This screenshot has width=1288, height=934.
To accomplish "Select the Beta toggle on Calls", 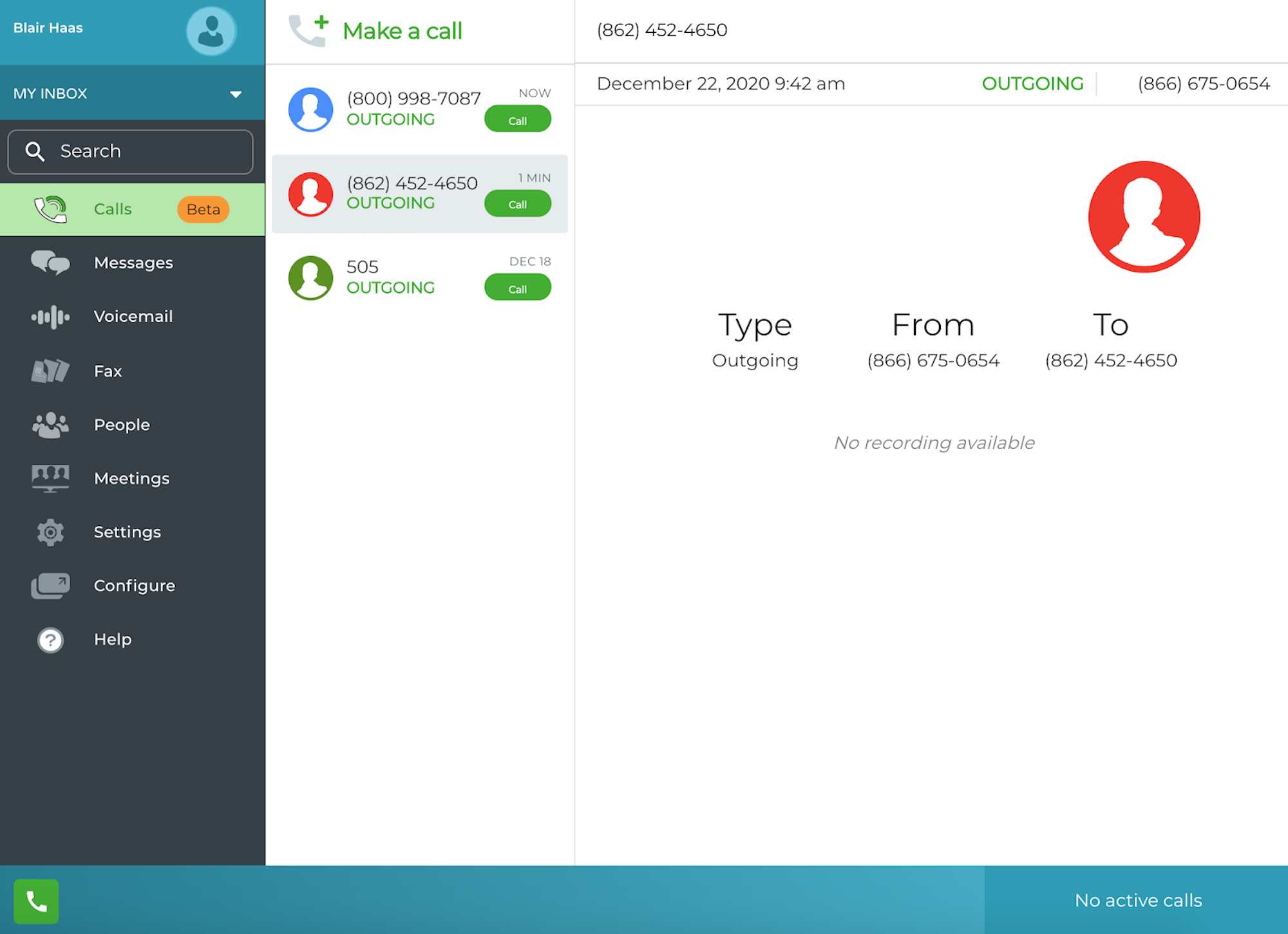I will point(201,209).
